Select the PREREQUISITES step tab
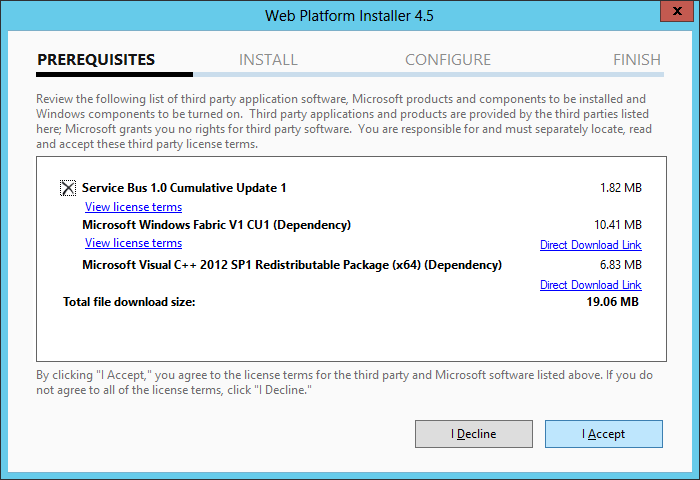Screen dimensions: 700x480 pyautogui.click(x=96, y=59)
